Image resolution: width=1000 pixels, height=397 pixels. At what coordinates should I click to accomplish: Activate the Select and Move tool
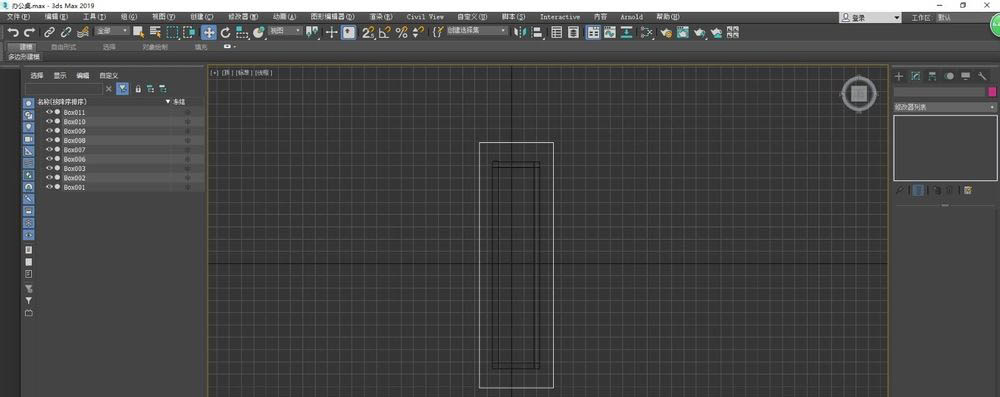point(209,32)
